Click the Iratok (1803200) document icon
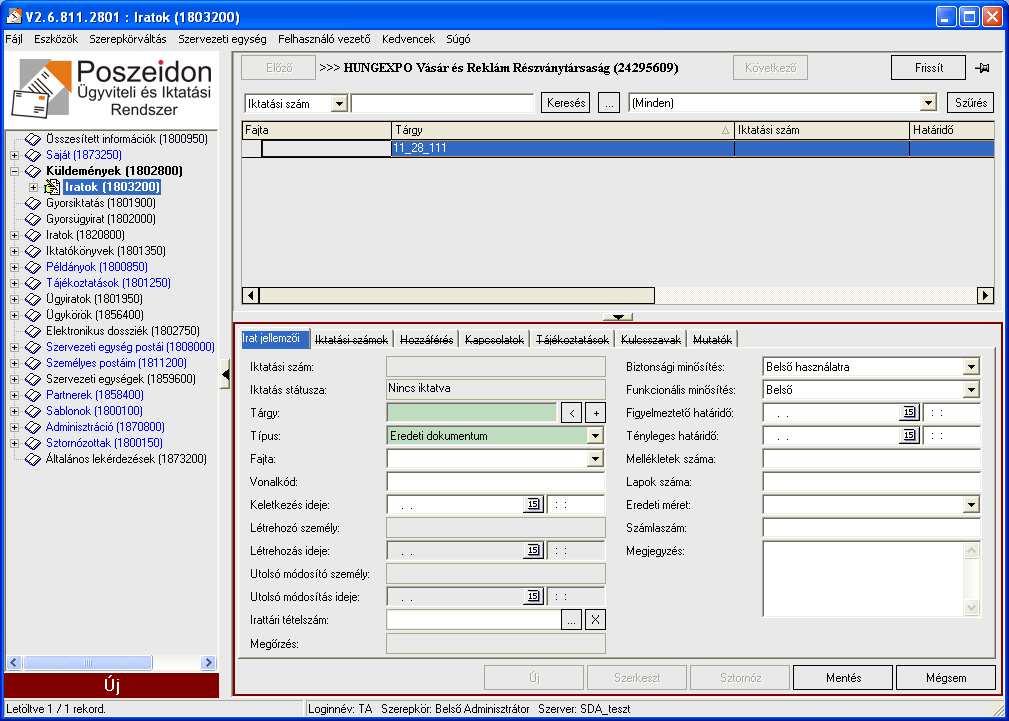 52,187
